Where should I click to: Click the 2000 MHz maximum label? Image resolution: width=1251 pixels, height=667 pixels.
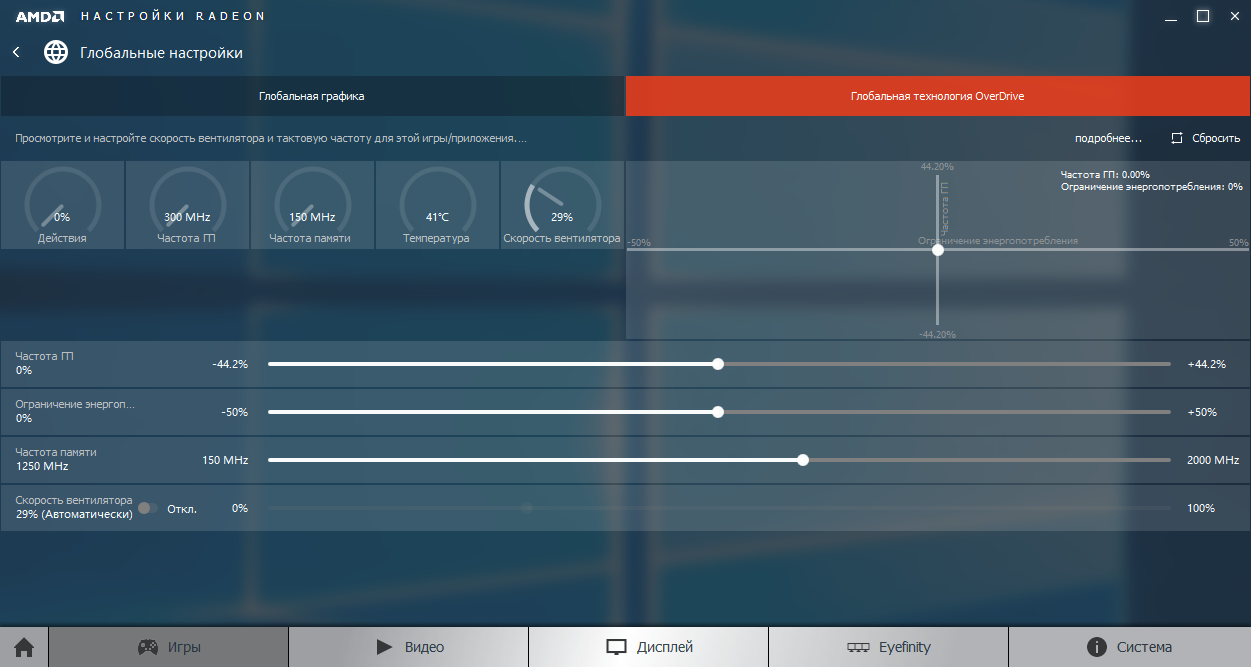pos(1213,460)
